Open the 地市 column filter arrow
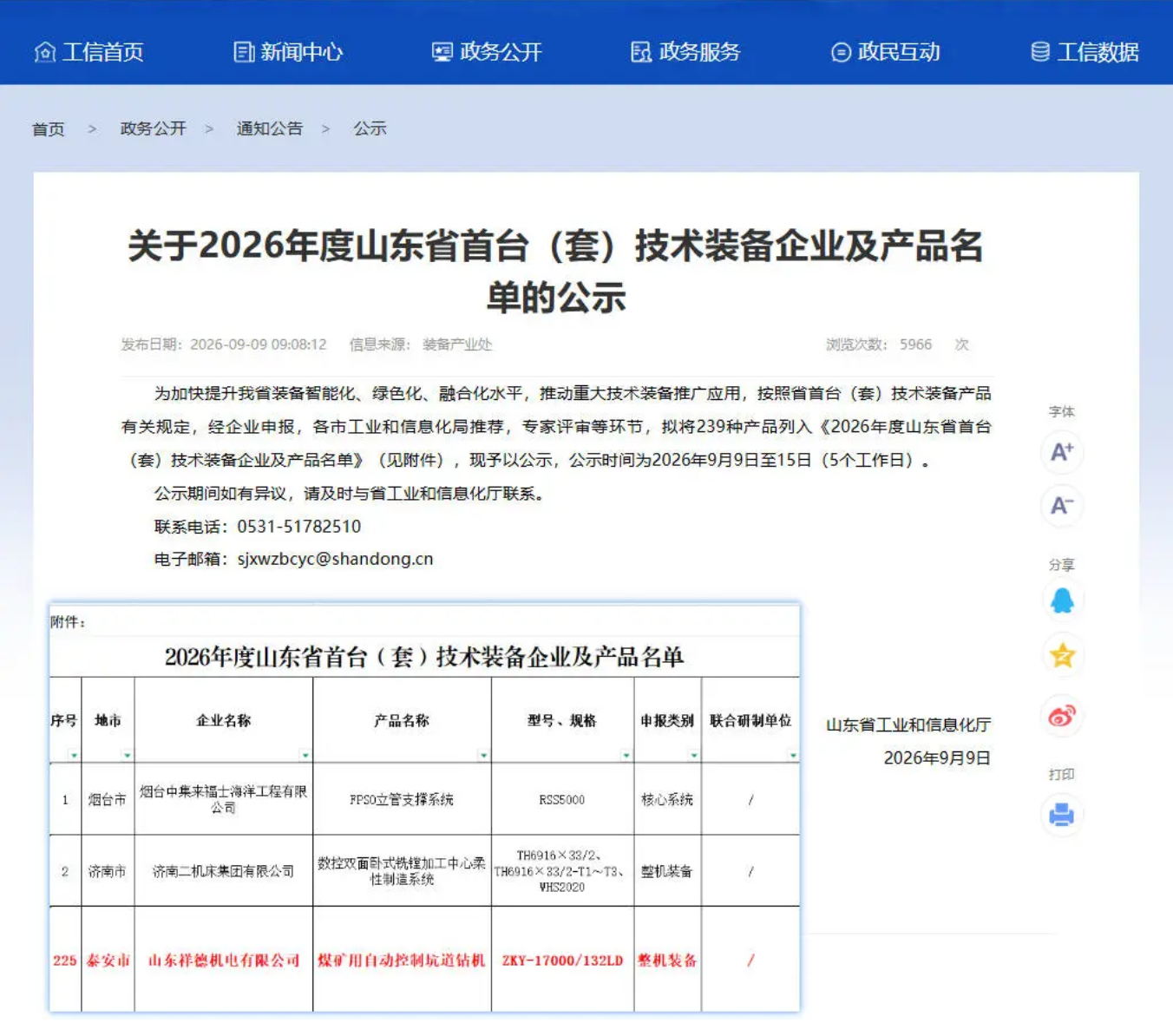 [x=127, y=756]
